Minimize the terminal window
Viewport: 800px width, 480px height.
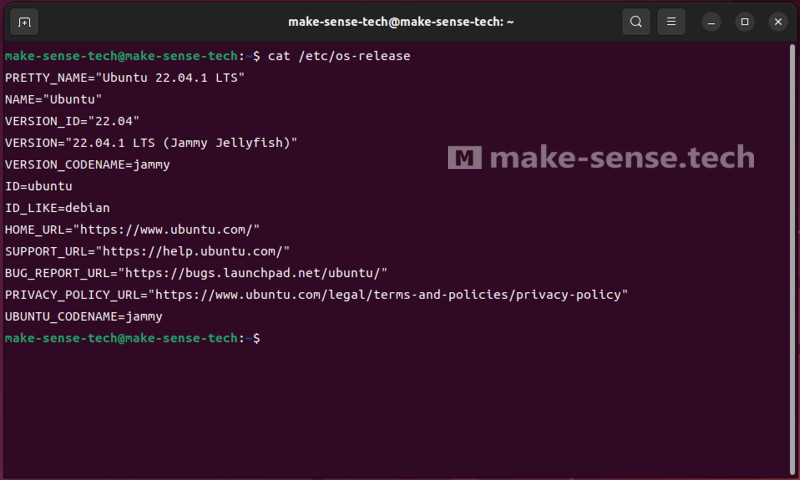tap(711, 22)
